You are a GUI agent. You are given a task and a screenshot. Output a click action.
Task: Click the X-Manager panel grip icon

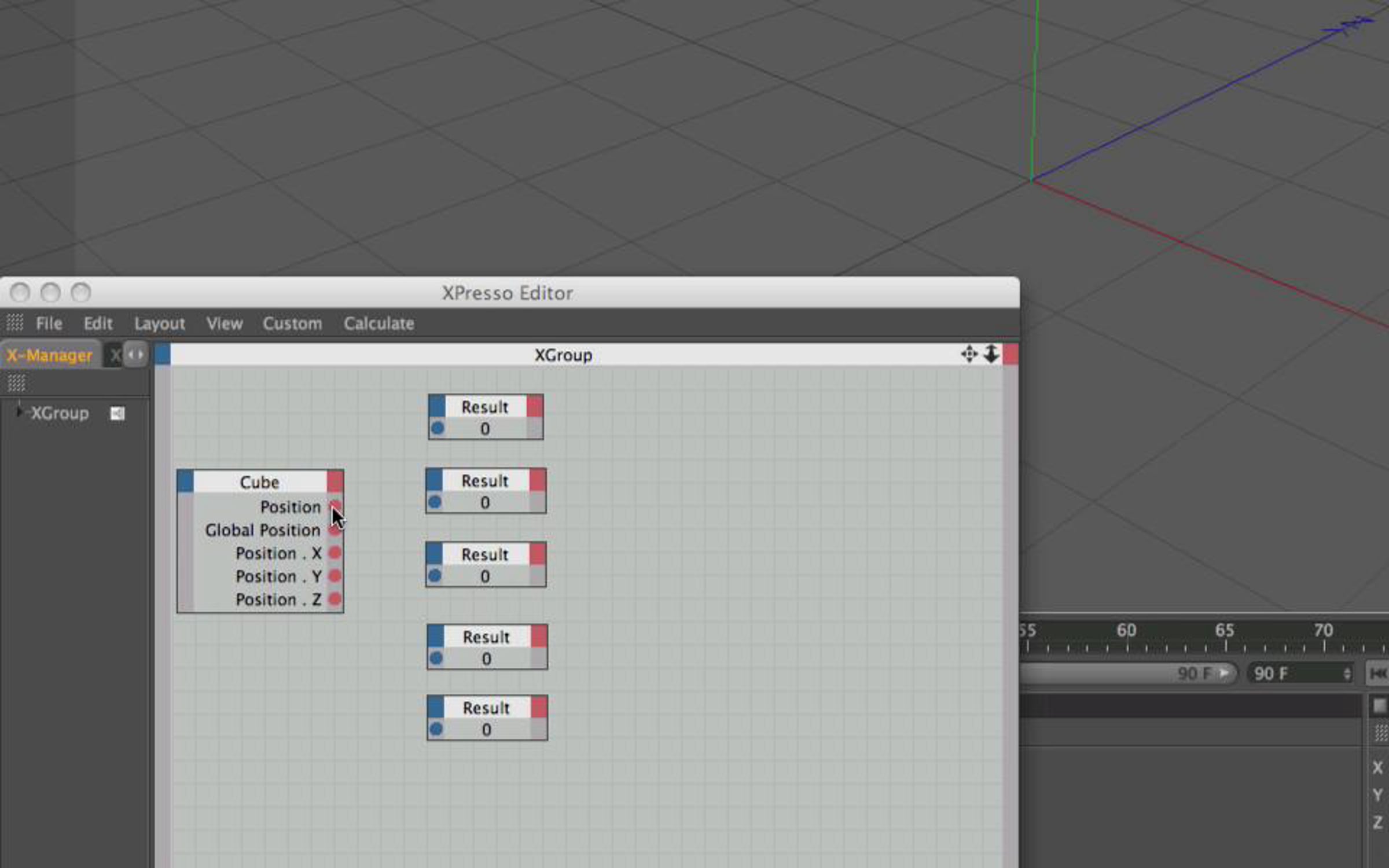[x=16, y=382]
